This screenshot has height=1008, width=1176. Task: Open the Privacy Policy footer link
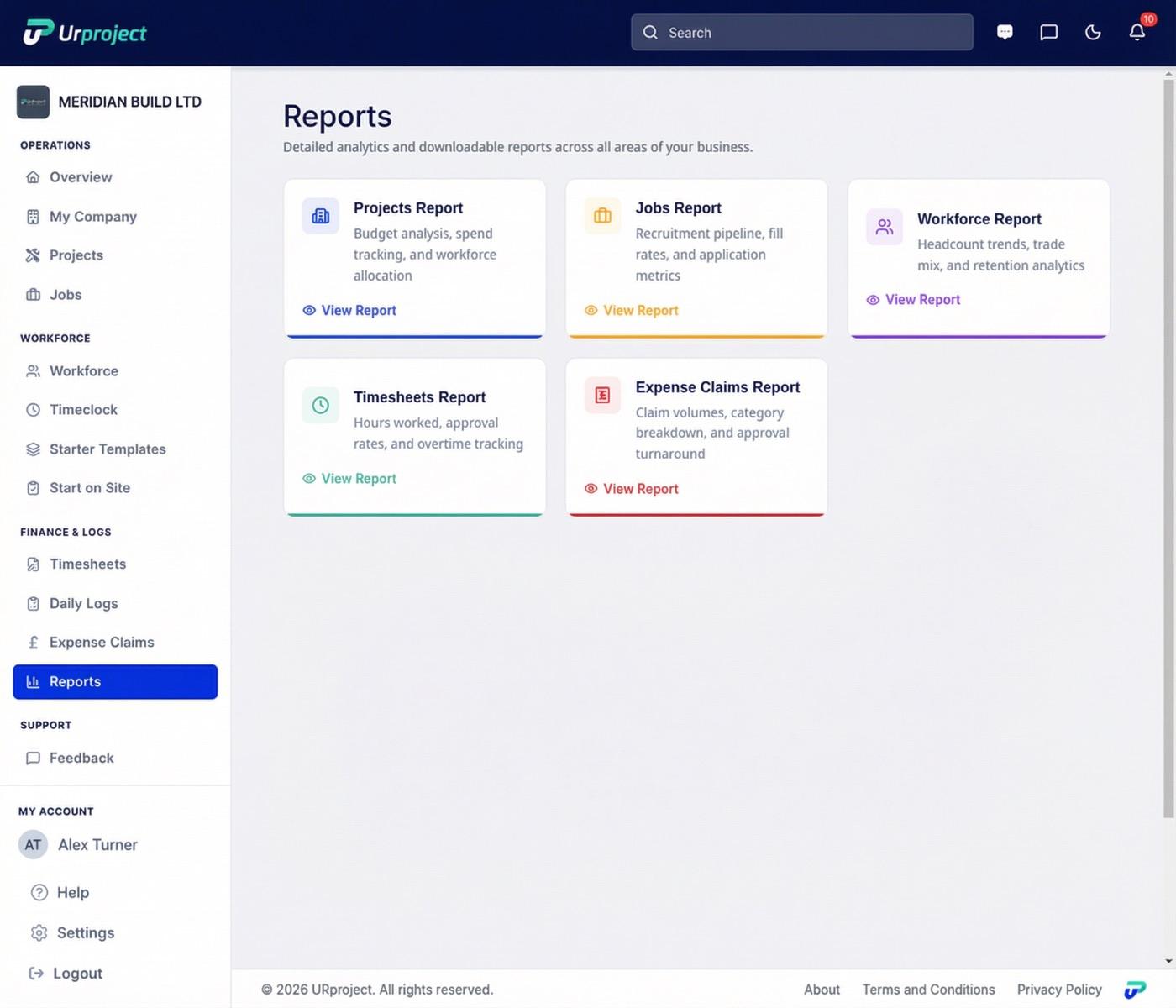click(x=1059, y=990)
